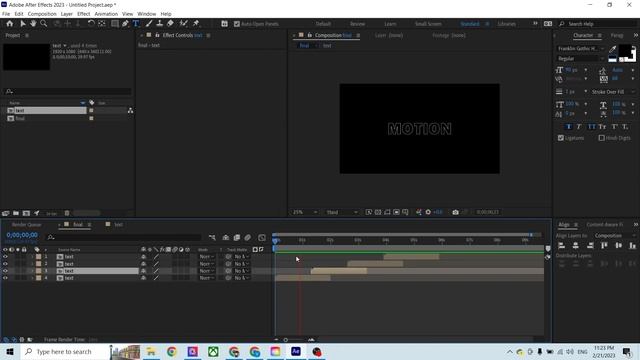Click the timeline zoom slider handle
640x360 pixels.
click(286, 340)
